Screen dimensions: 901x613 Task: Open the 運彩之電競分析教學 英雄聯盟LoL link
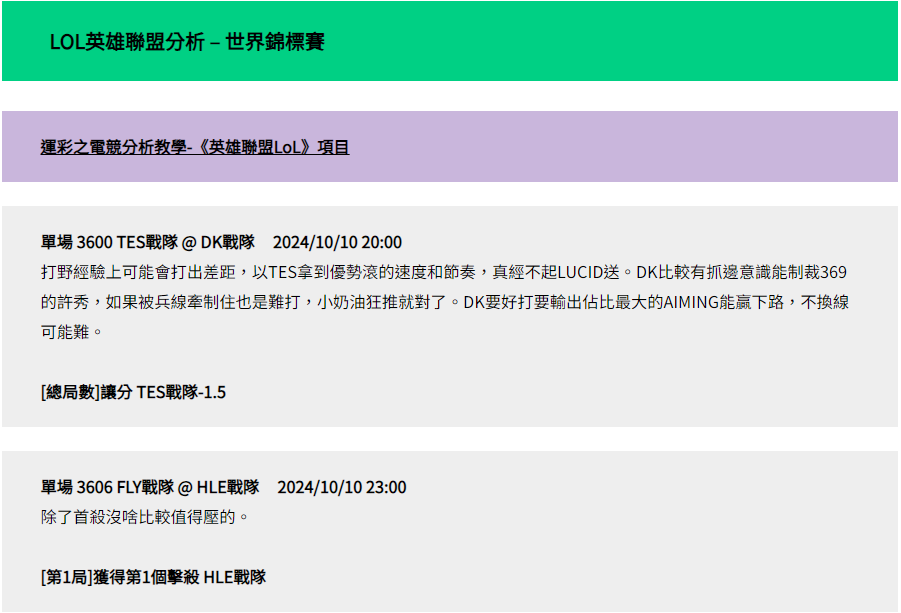pos(195,147)
